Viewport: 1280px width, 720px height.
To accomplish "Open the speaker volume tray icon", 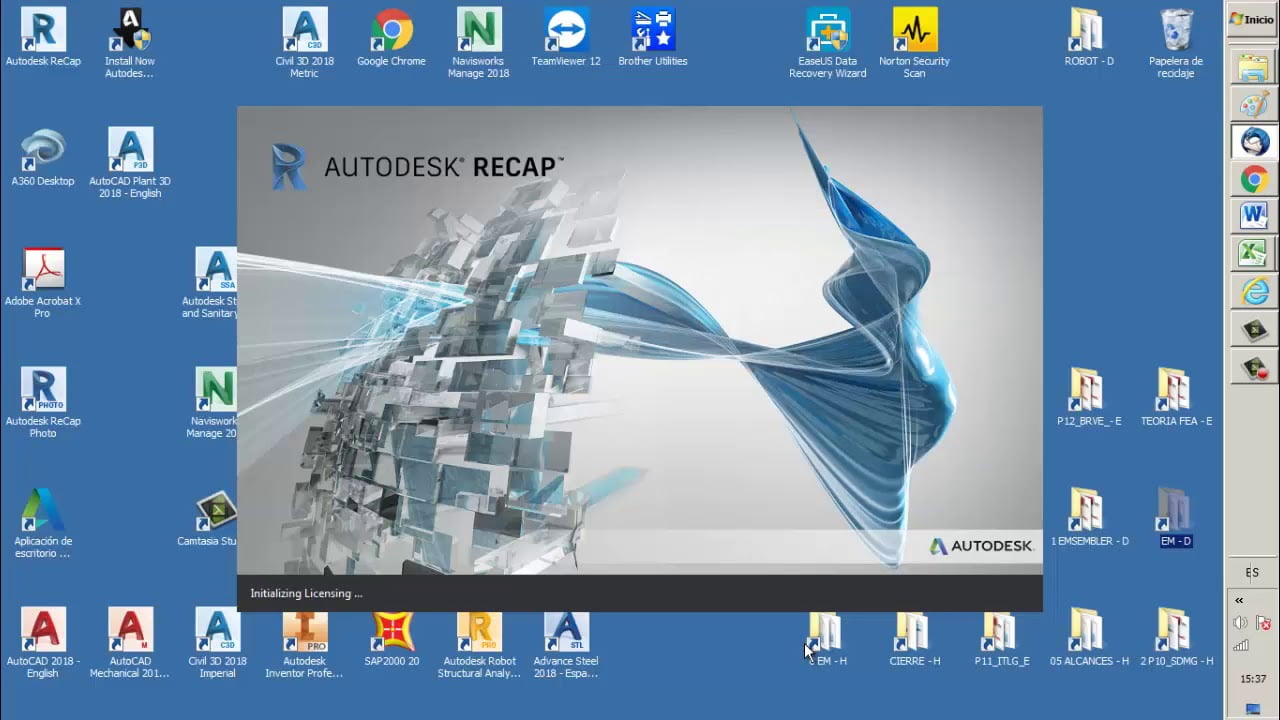I will (x=1240, y=623).
